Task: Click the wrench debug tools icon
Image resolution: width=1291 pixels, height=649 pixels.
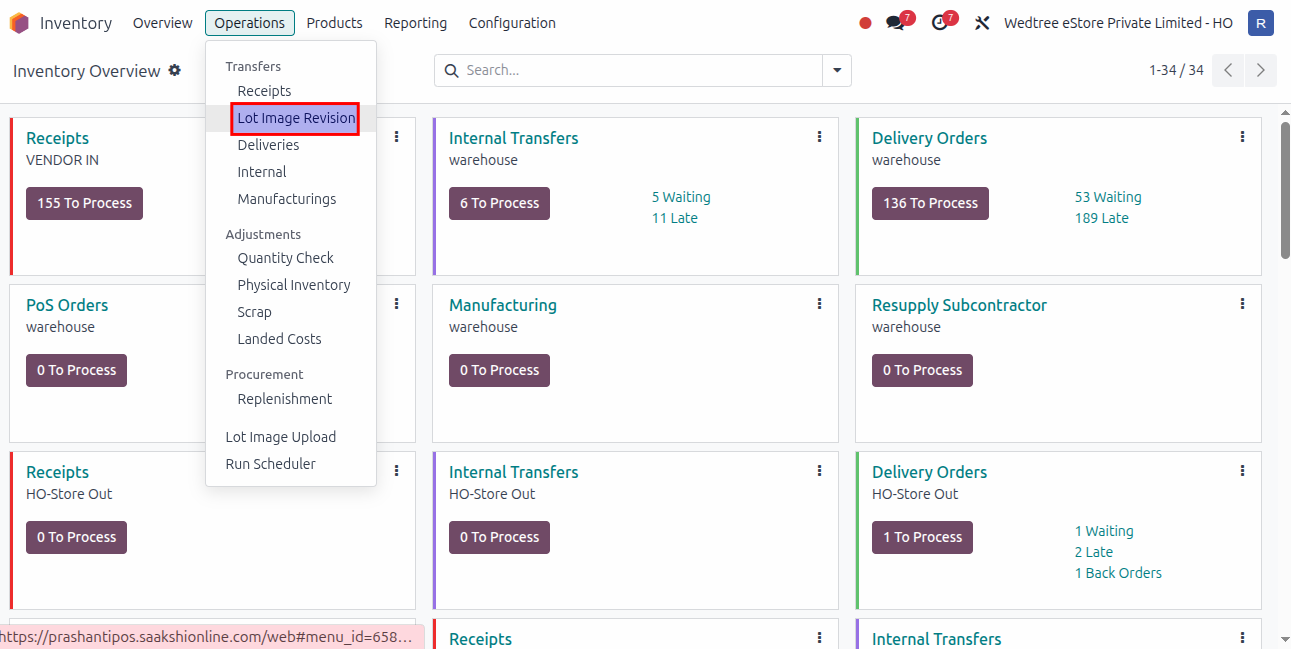Action: (982, 23)
